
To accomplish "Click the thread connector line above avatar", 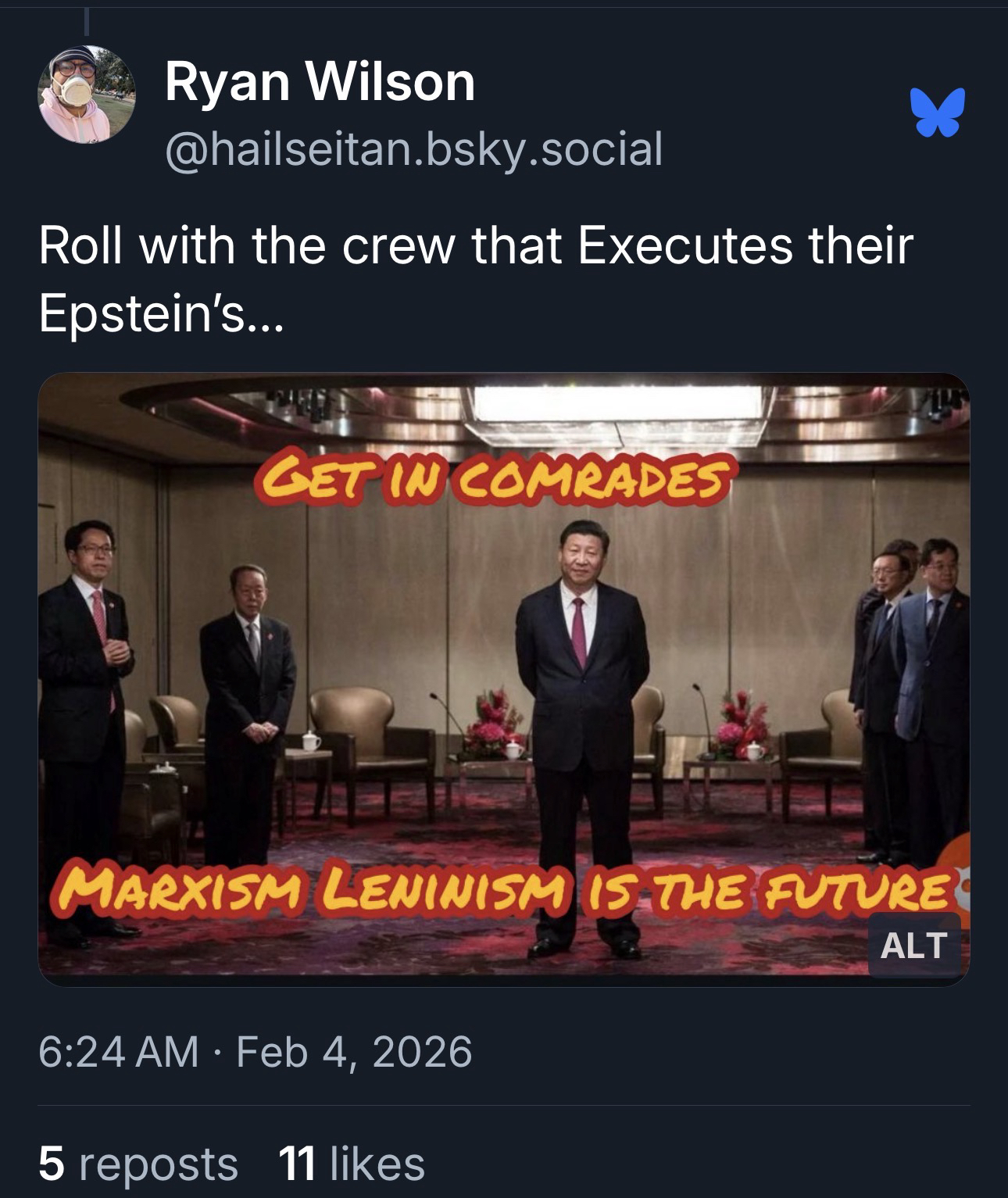I will point(87,21).
